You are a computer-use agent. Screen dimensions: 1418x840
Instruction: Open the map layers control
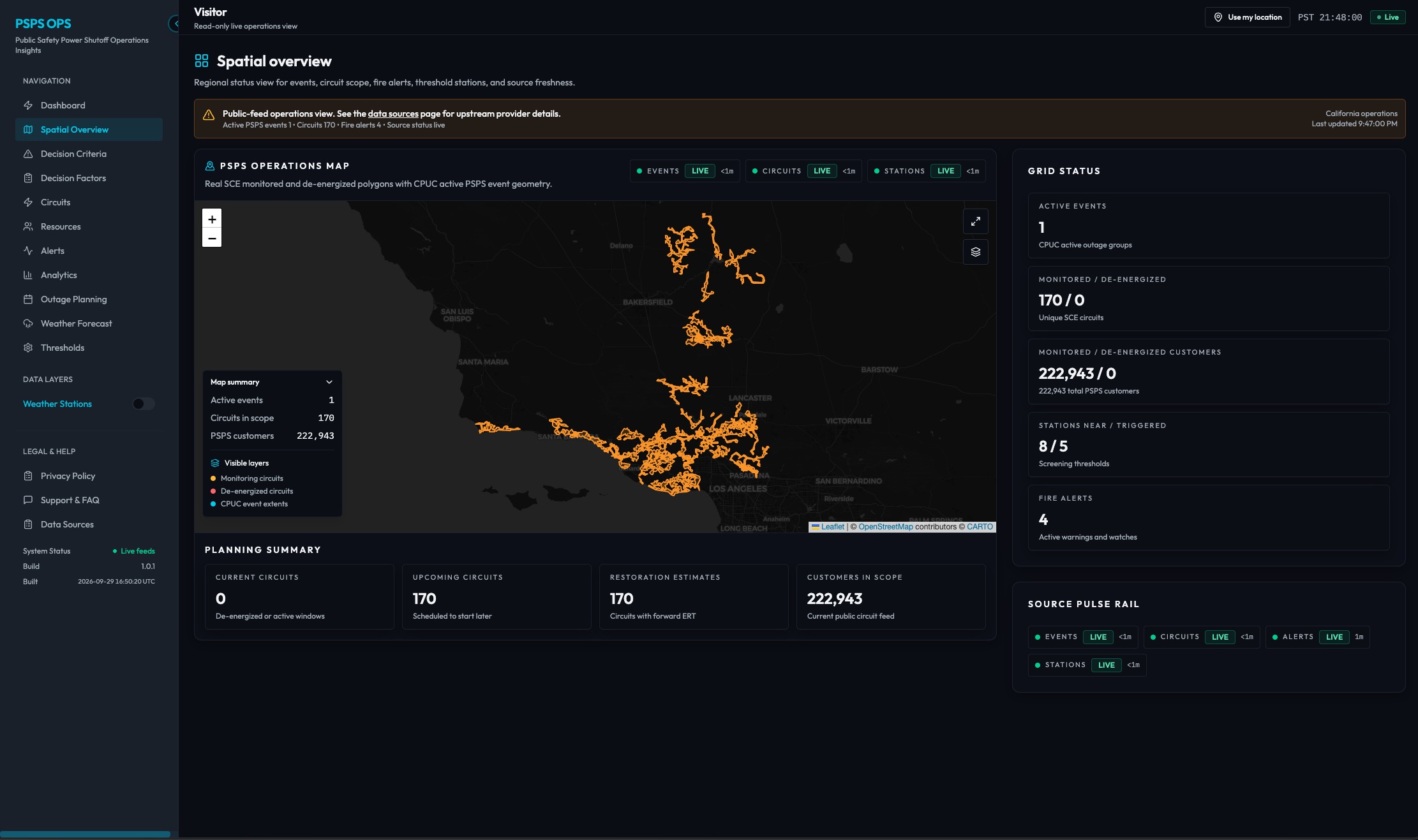tap(976, 252)
